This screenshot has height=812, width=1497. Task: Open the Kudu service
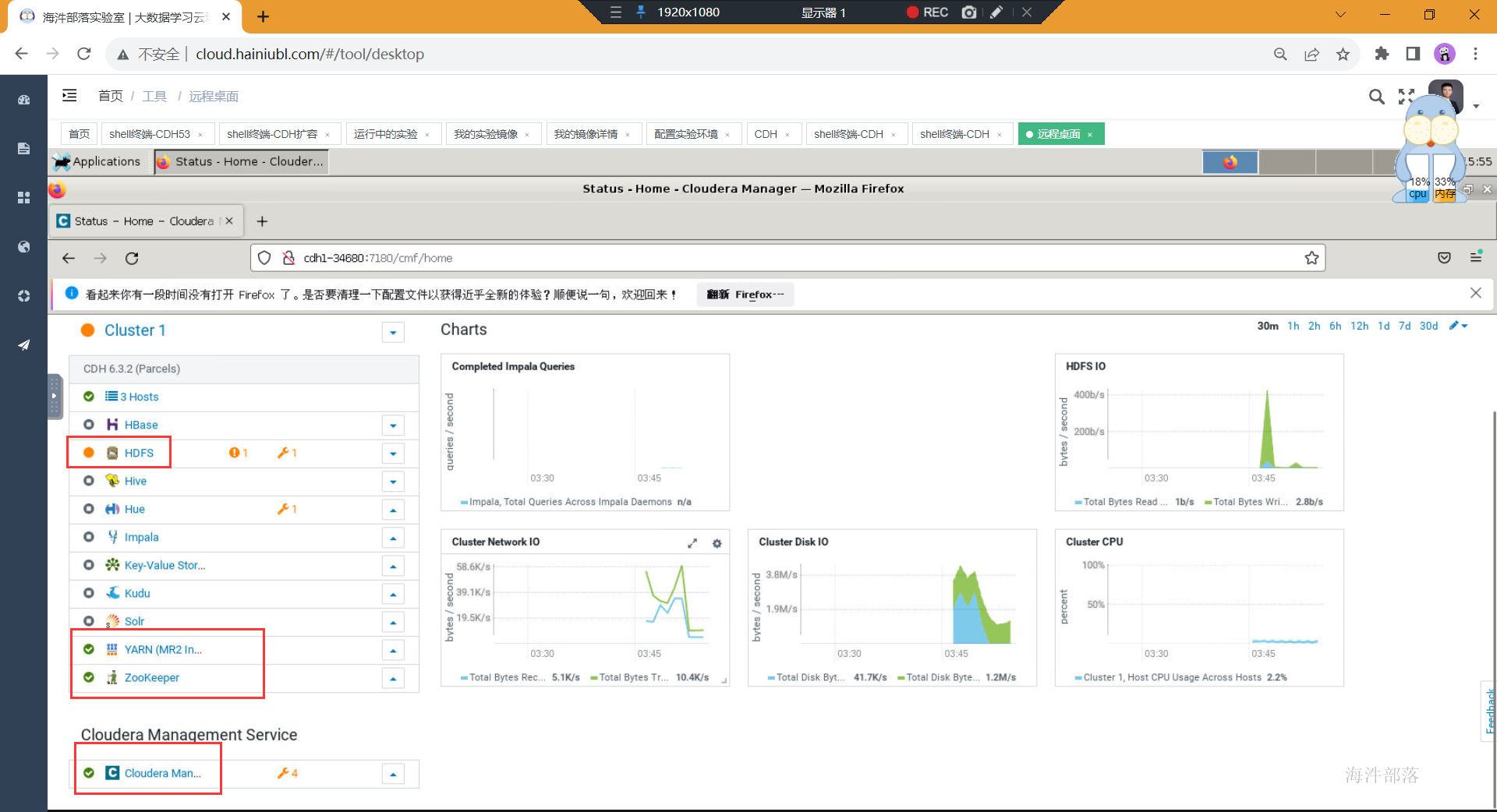[x=137, y=593]
